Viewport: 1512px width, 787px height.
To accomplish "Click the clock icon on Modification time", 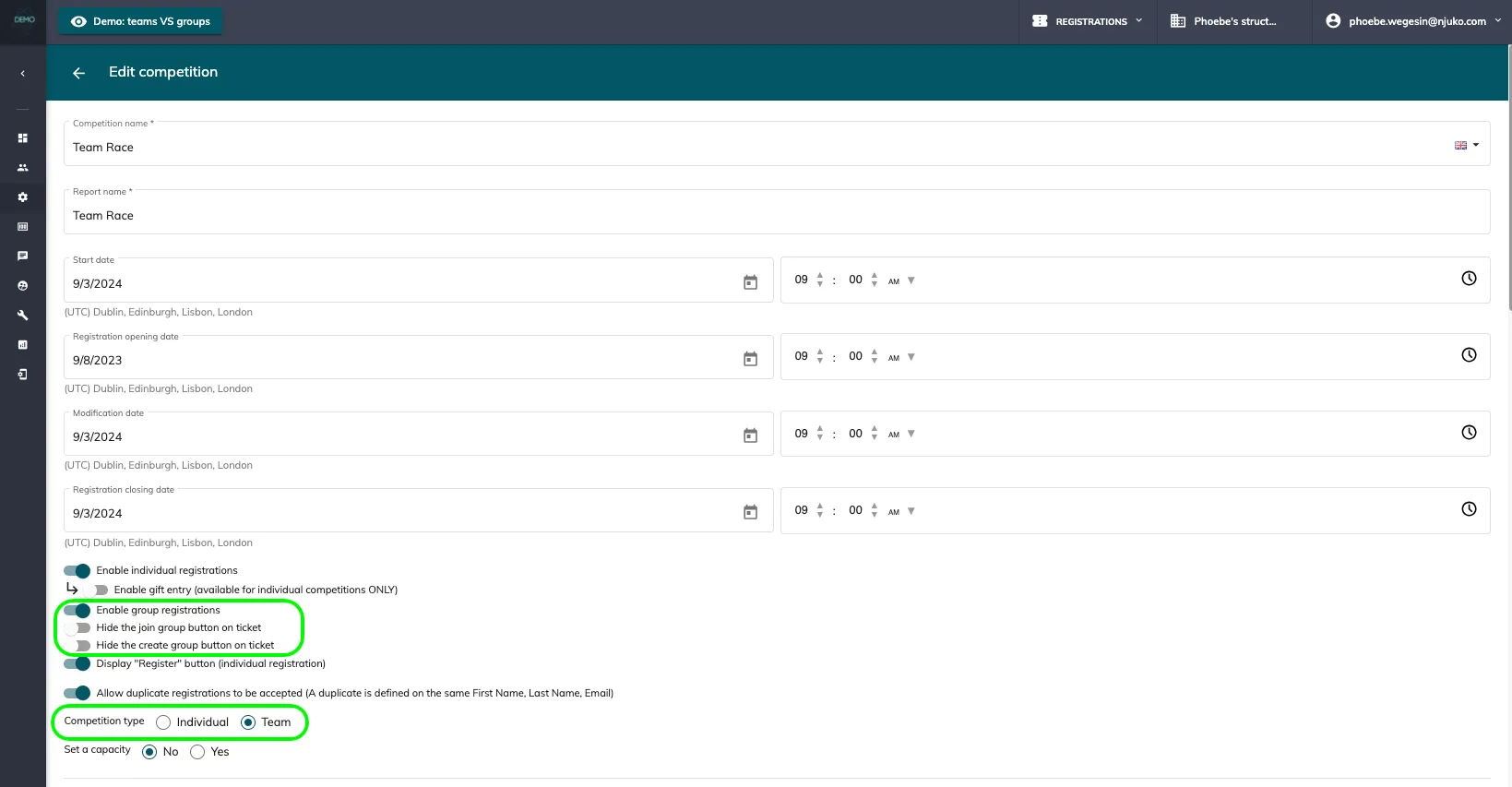I will pos(1469,433).
